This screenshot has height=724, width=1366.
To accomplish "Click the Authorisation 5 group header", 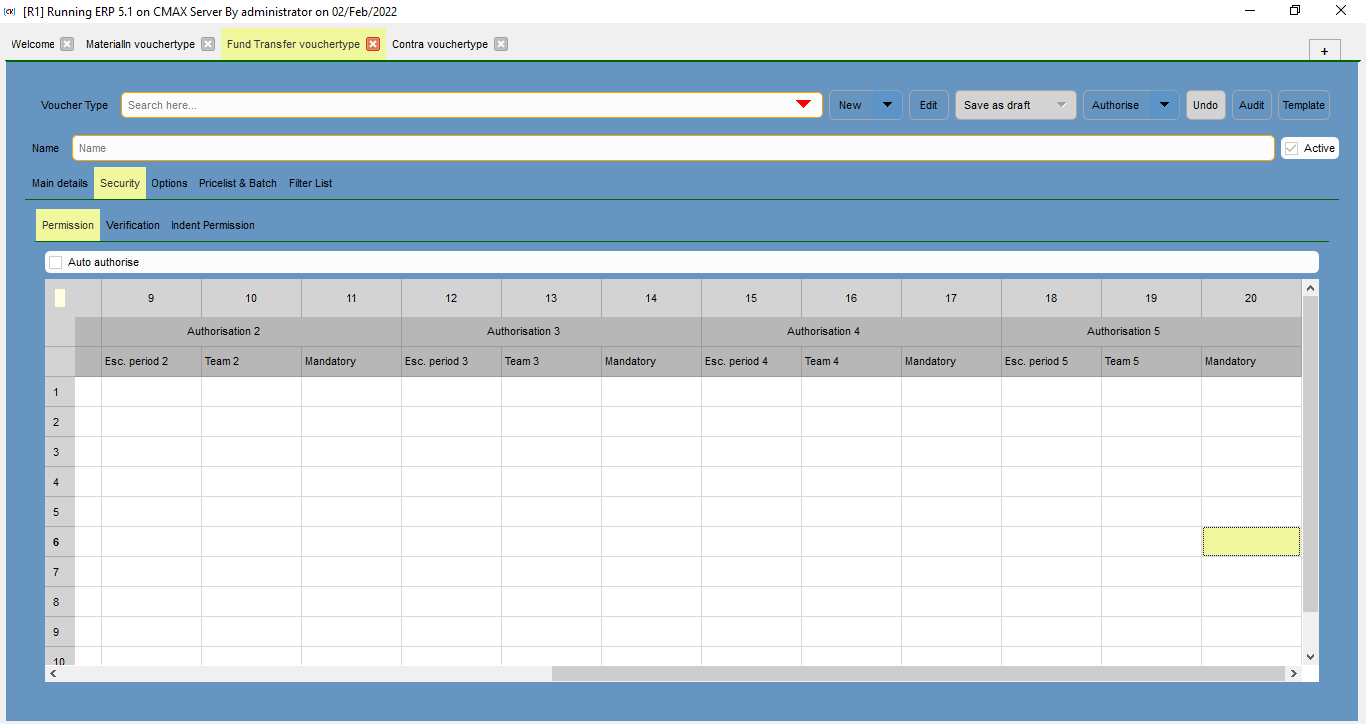I will coord(1151,331).
